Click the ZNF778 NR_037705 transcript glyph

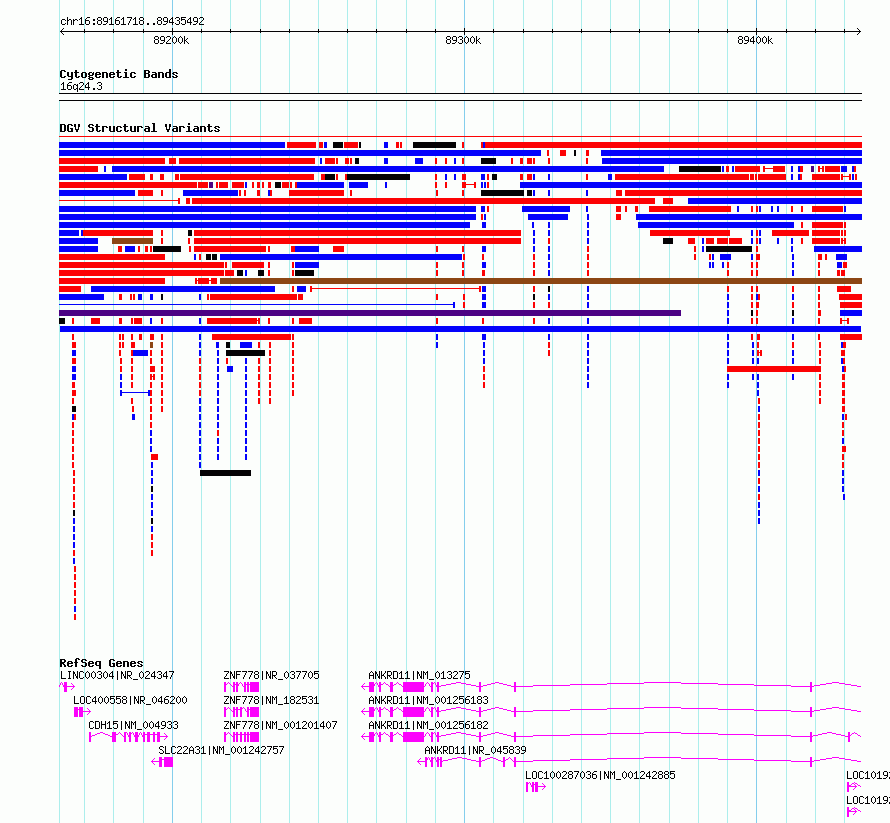pos(242,687)
